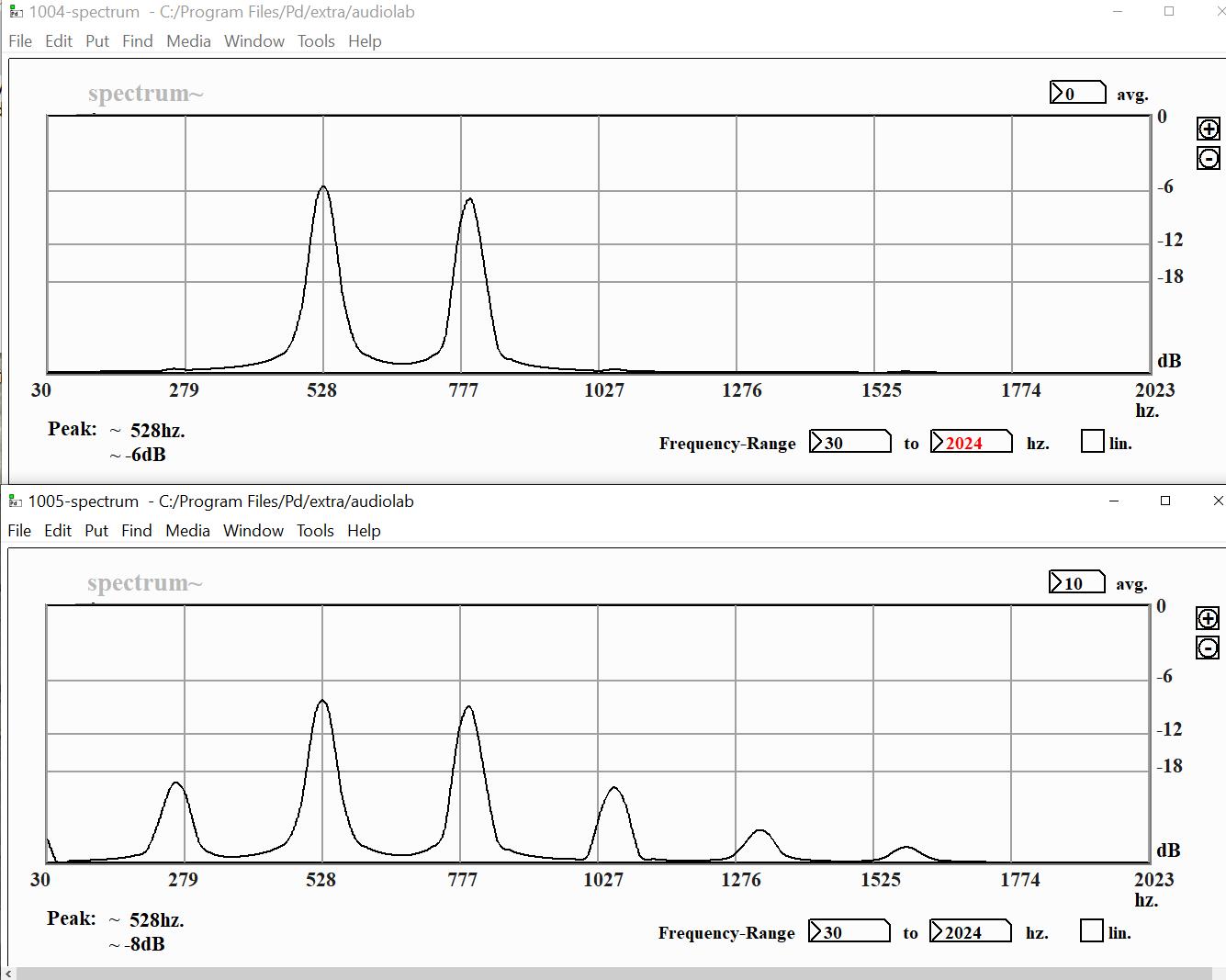This screenshot has height=980, width=1226.
Task: Select the zoom-in icon in the bottom spectrum
Action: point(1206,618)
